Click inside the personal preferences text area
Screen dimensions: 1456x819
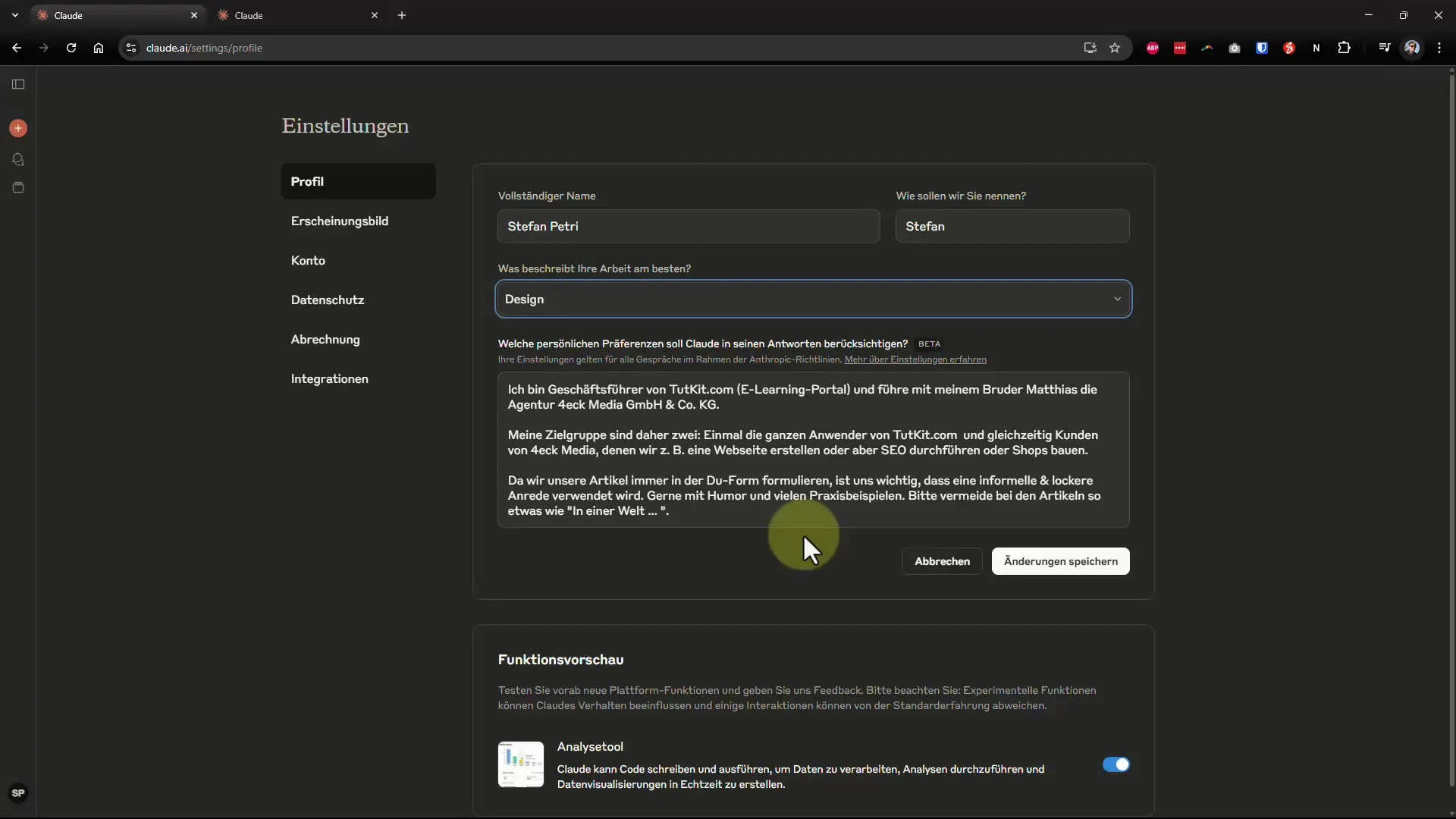[813, 450]
